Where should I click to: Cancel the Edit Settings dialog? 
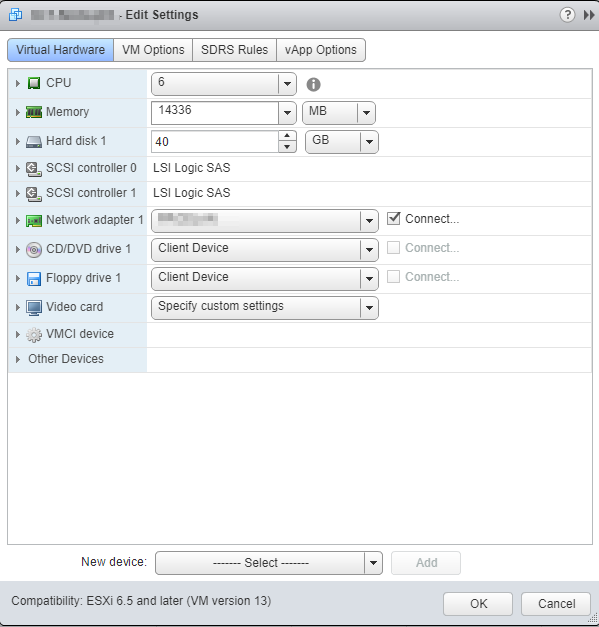(x=556, y=603)
